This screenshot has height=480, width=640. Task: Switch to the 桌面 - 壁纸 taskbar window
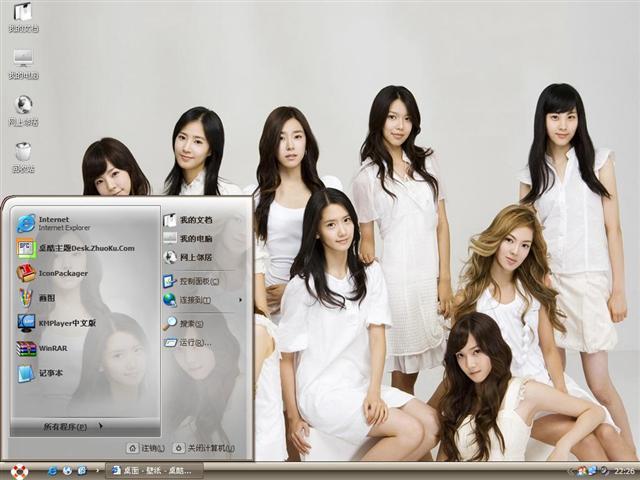(155, 470)
